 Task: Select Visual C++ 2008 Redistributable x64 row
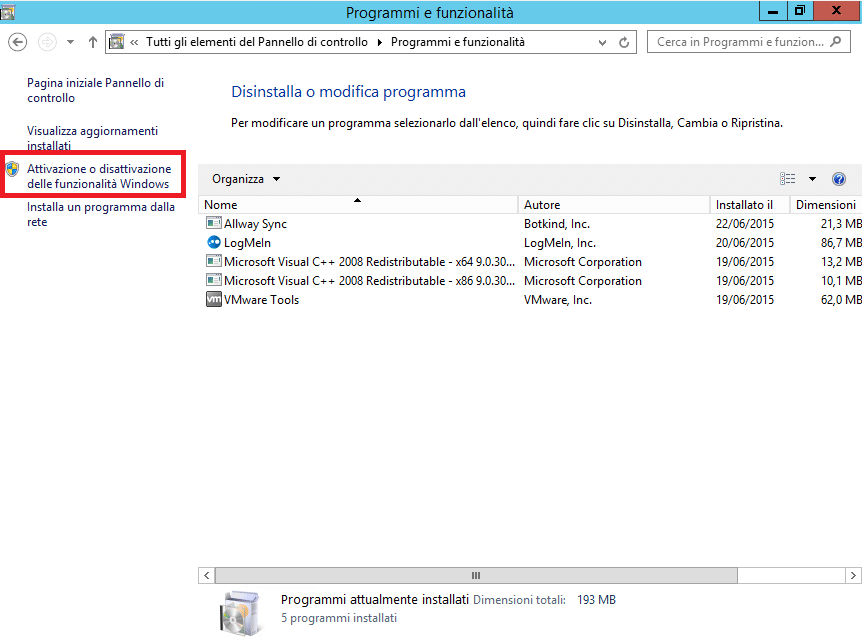[530, 262]
